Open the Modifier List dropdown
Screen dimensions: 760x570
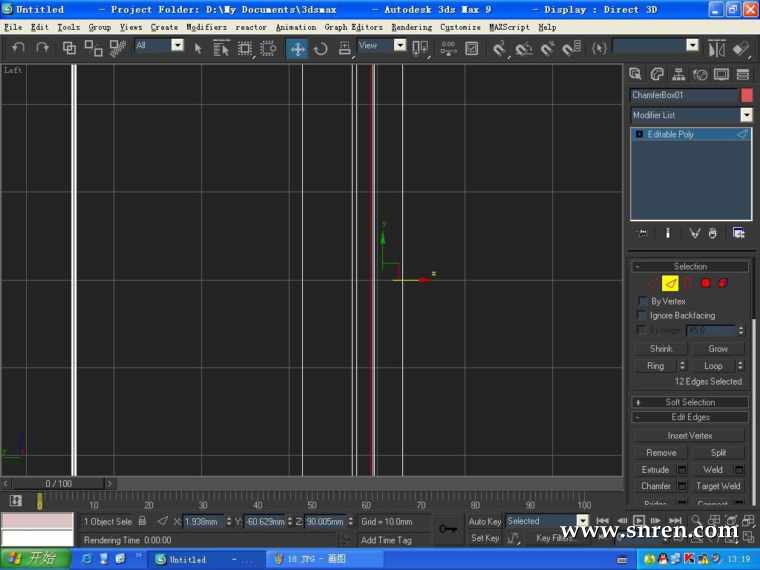pos(746,115)
